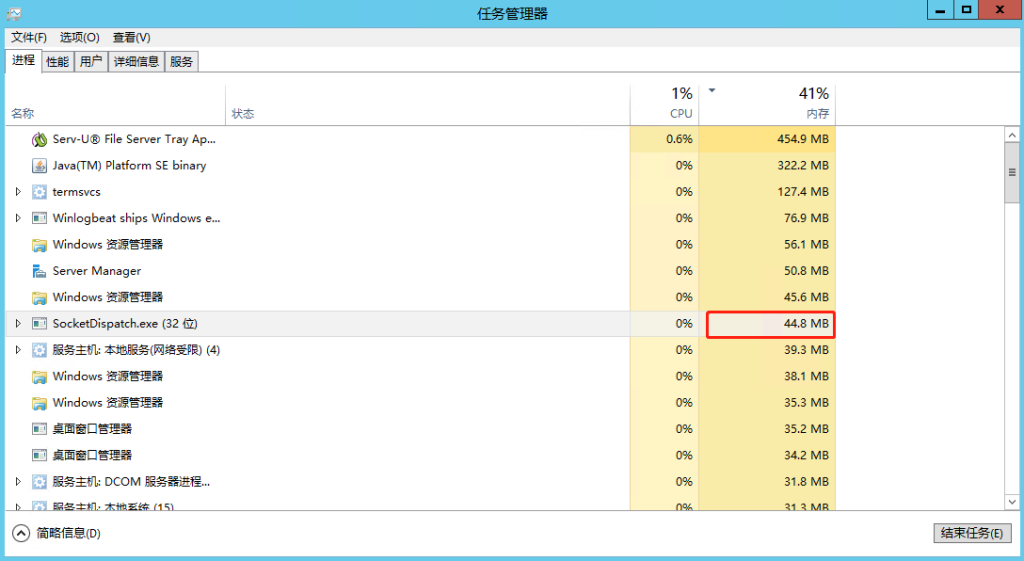Expand 服务主机: DCOM 服务器进程 group

click(17, 482)
